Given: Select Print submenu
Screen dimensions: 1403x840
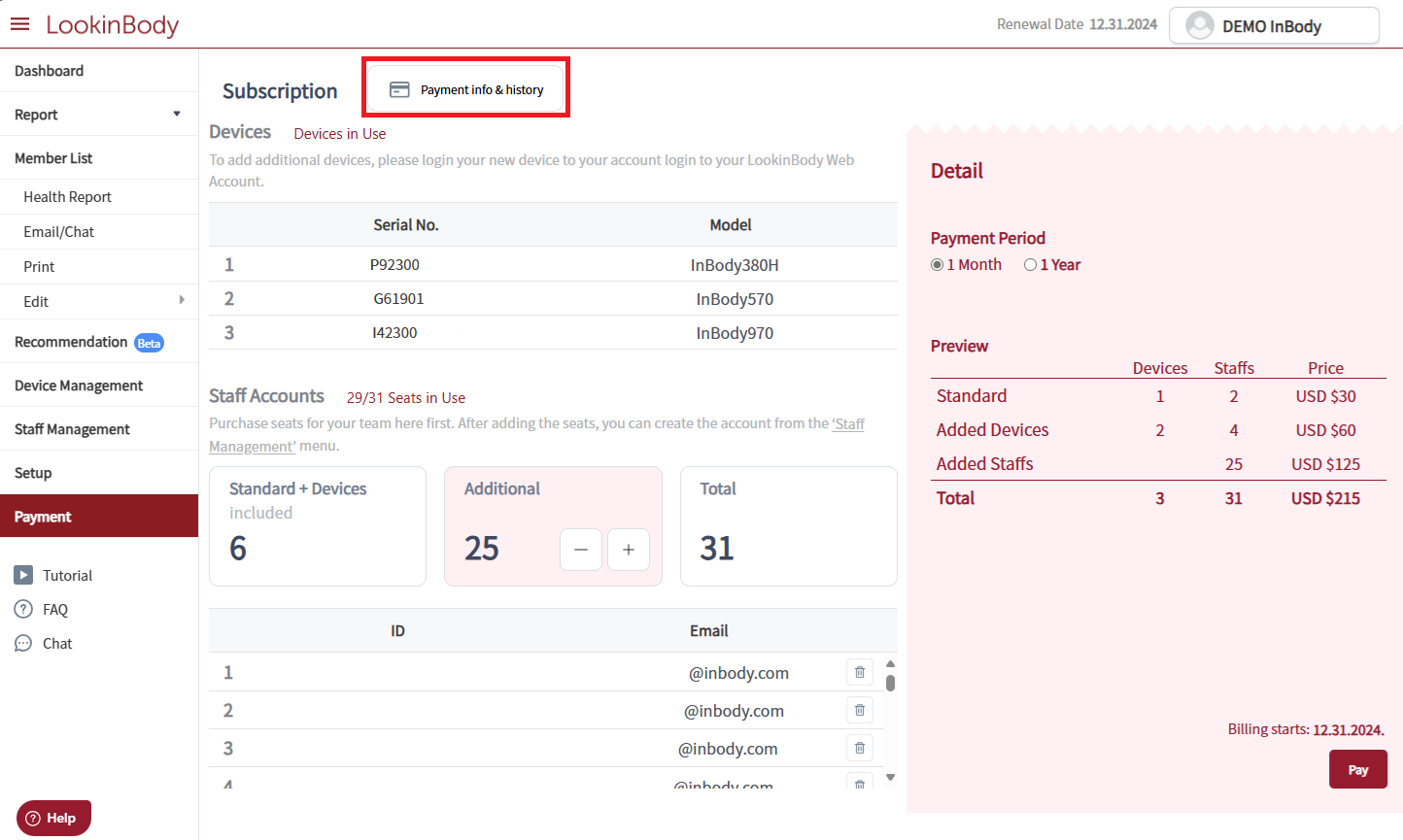Looking at the screenshot, I should (x=99, y=267).
